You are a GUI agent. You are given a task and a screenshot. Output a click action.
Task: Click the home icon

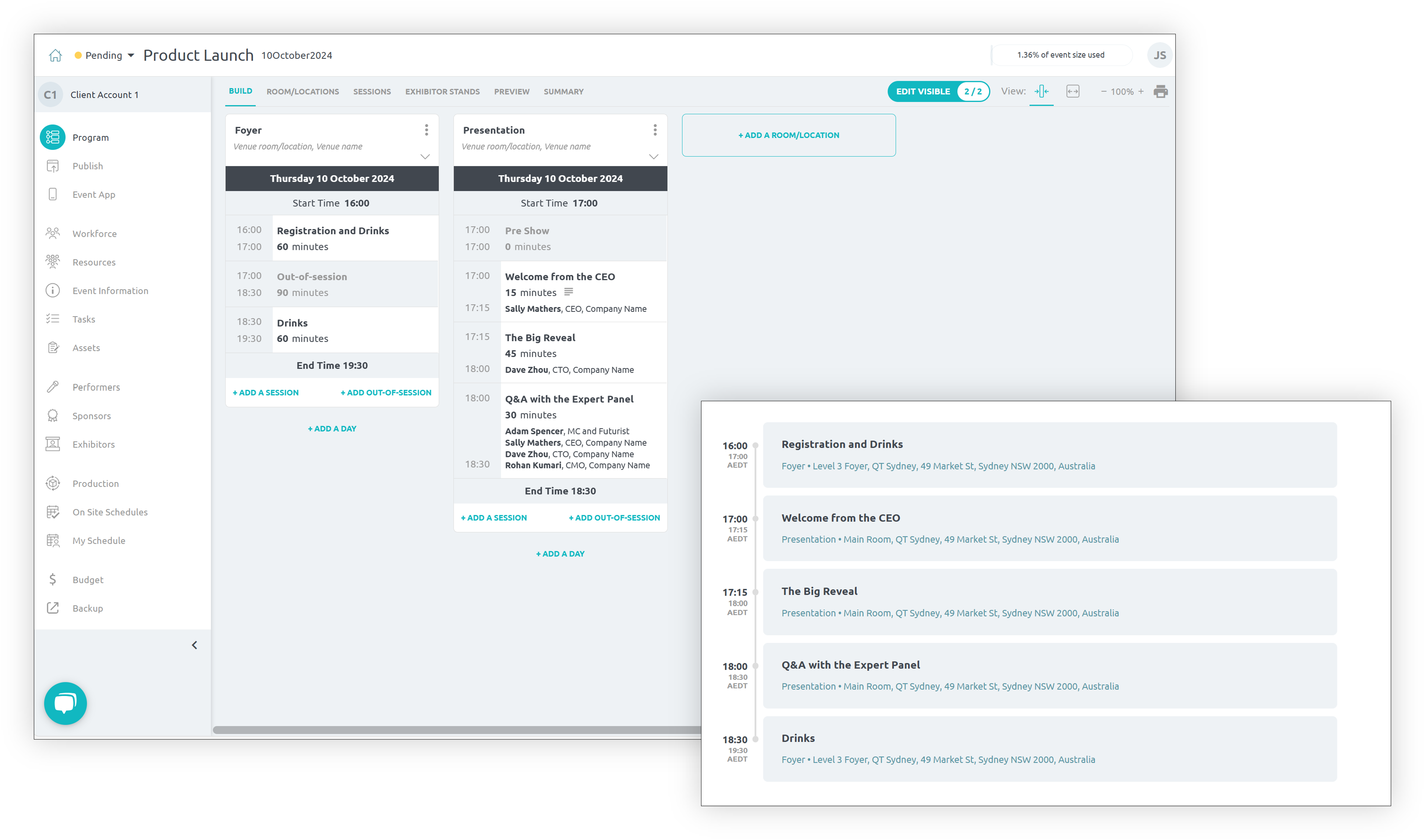click(x=55, y=55)
